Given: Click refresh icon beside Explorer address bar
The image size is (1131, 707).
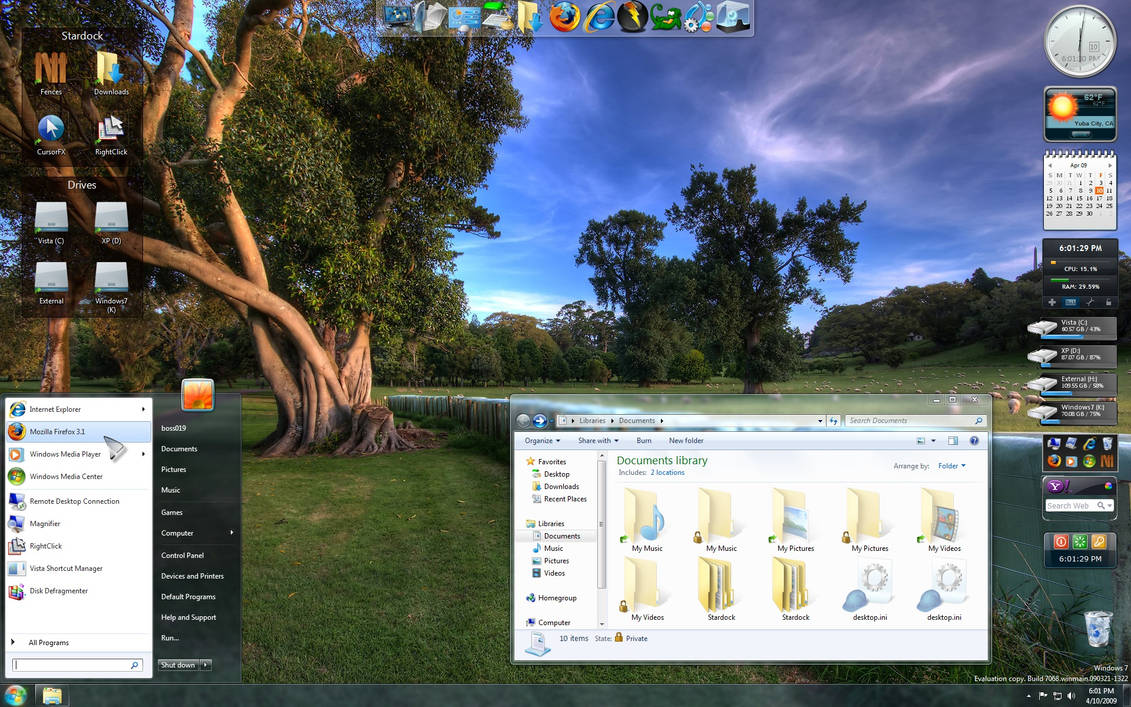Looking at the screenshot, I should point(834,421).
